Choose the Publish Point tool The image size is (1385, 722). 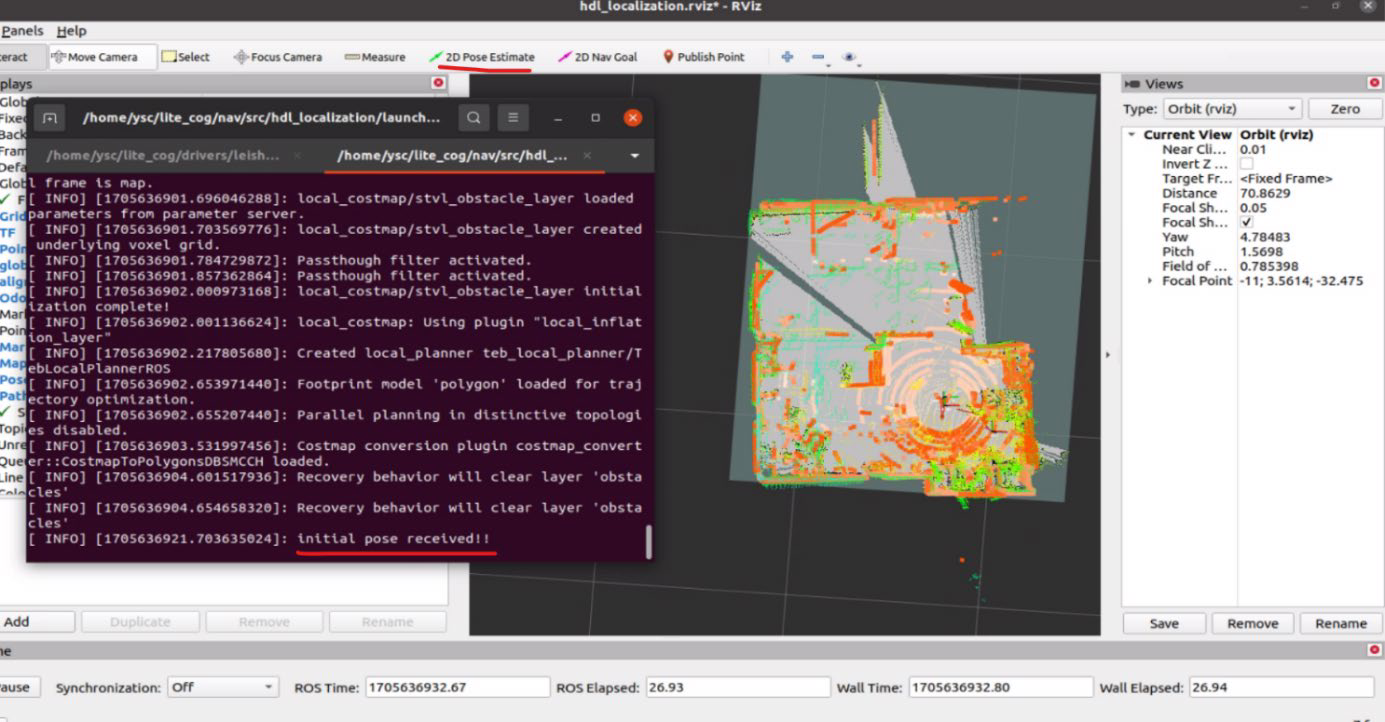tap(704, 57)
